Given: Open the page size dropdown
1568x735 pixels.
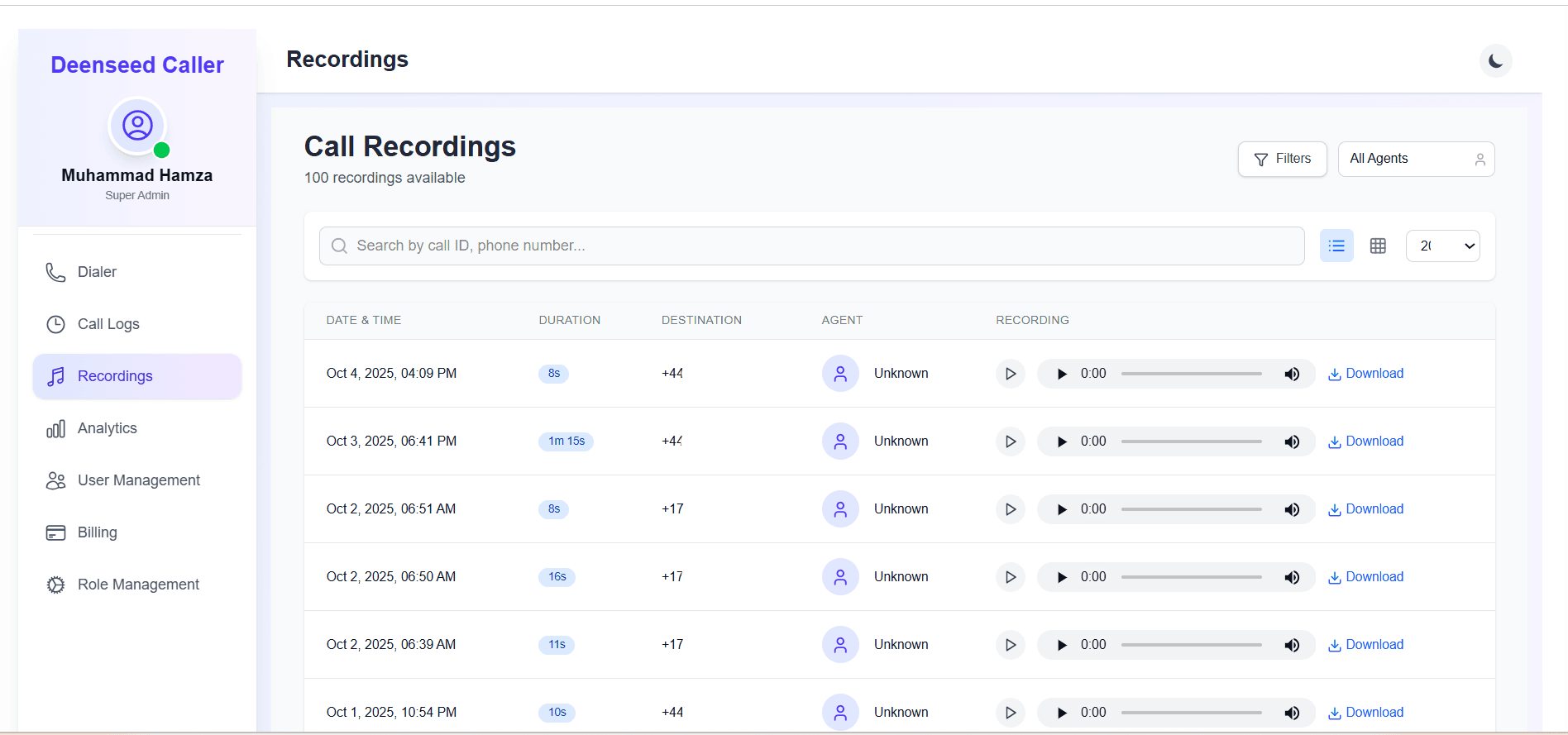Looking at the screenshot, I should (1442, 246).
